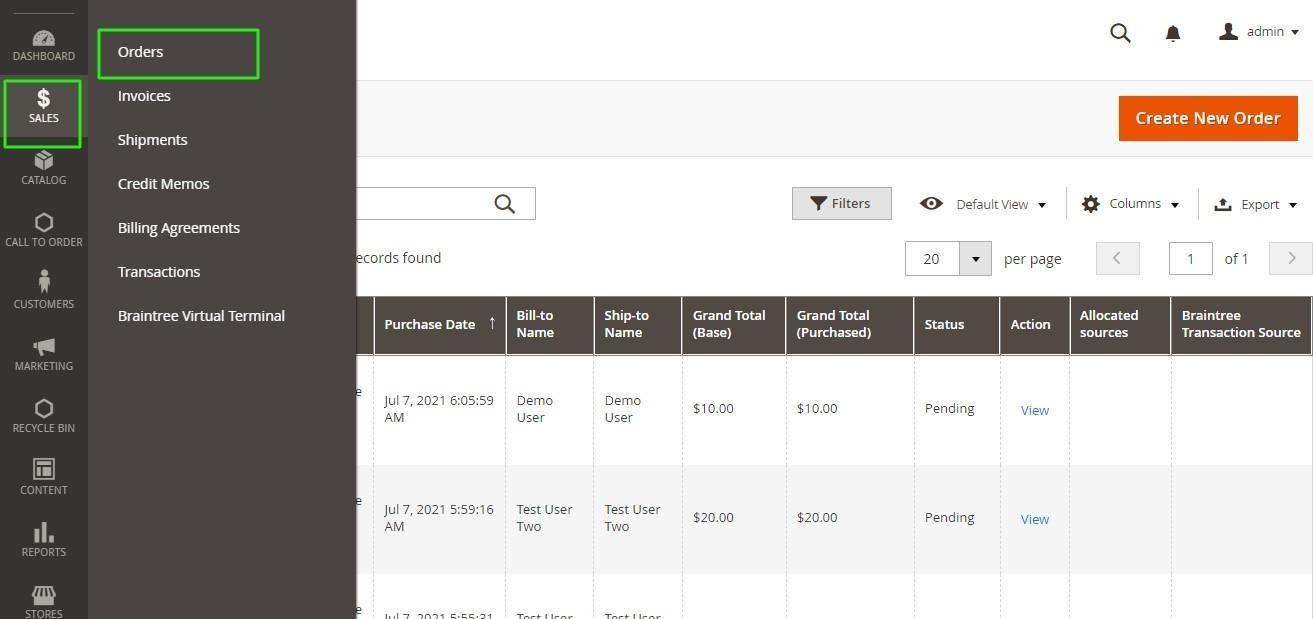This screenshot has height=619, width=1313.
Task: Select Invoices from the Sales menu
Action: pyautogui.click(x=144, y=96)
